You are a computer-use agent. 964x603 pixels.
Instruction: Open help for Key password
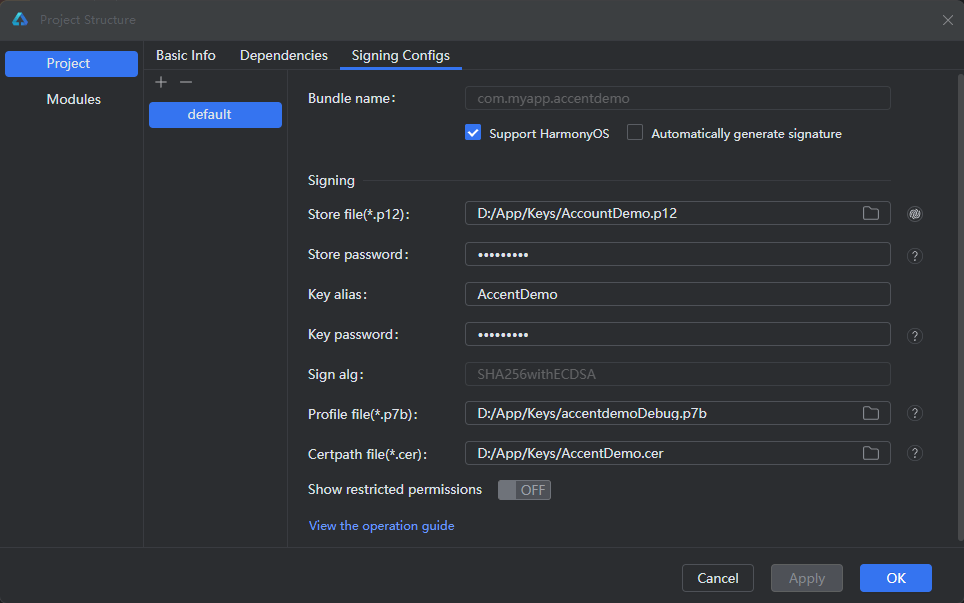click(914, 335)
